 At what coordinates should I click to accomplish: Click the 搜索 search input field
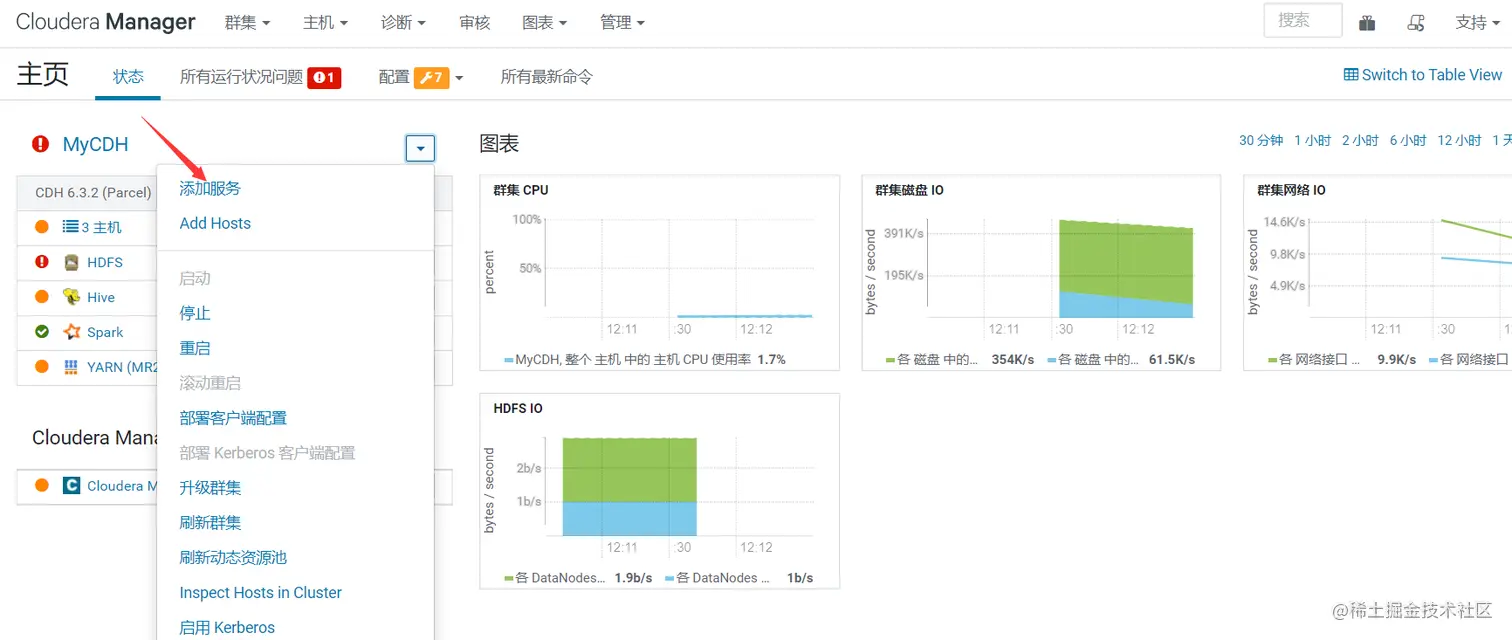[1303, 21]
